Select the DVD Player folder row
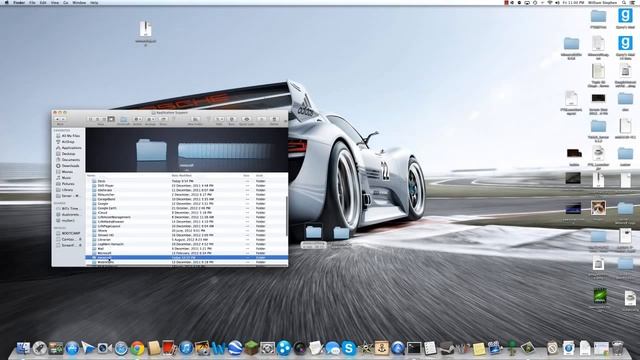The image size is (640, 360). 187,186
